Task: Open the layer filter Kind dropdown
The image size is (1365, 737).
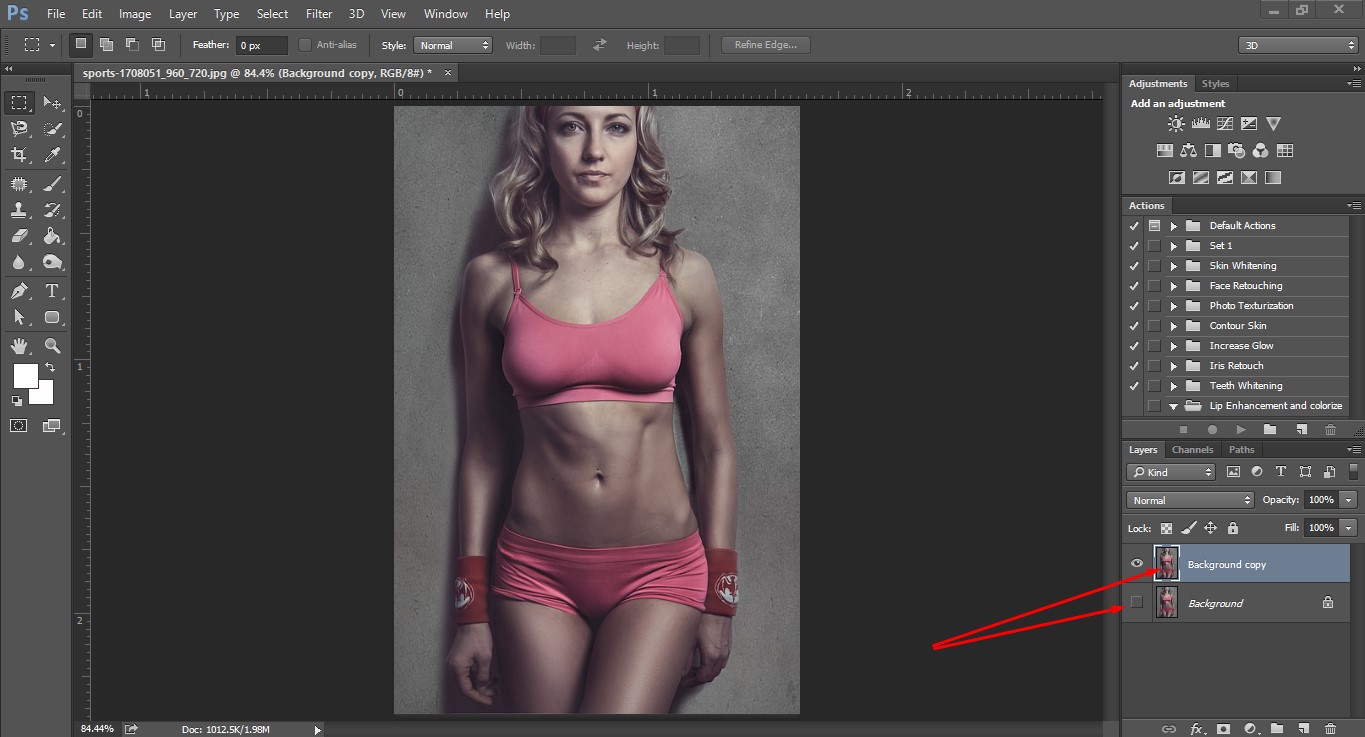Action: 1171,472
